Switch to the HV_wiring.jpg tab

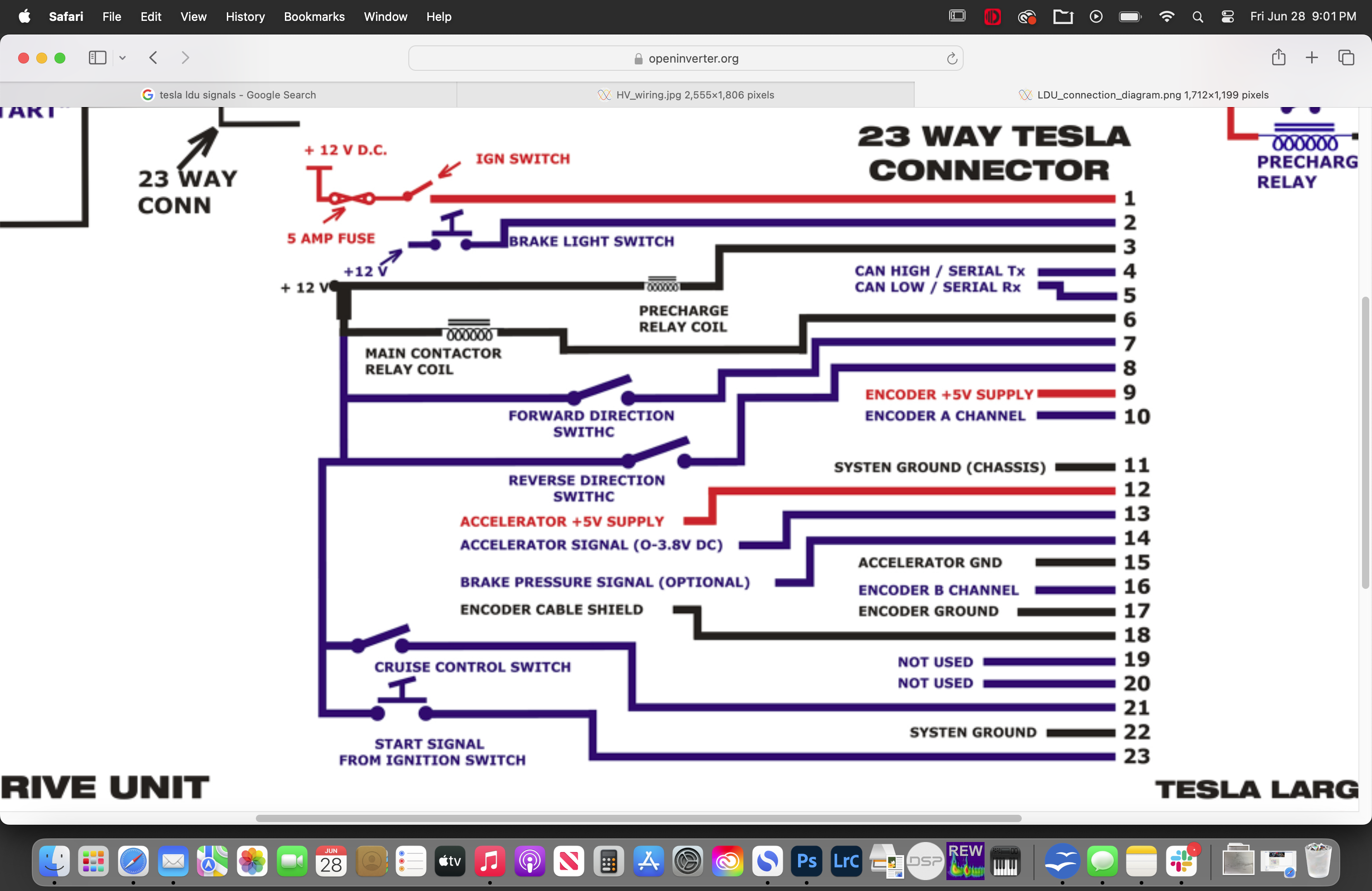686,94
